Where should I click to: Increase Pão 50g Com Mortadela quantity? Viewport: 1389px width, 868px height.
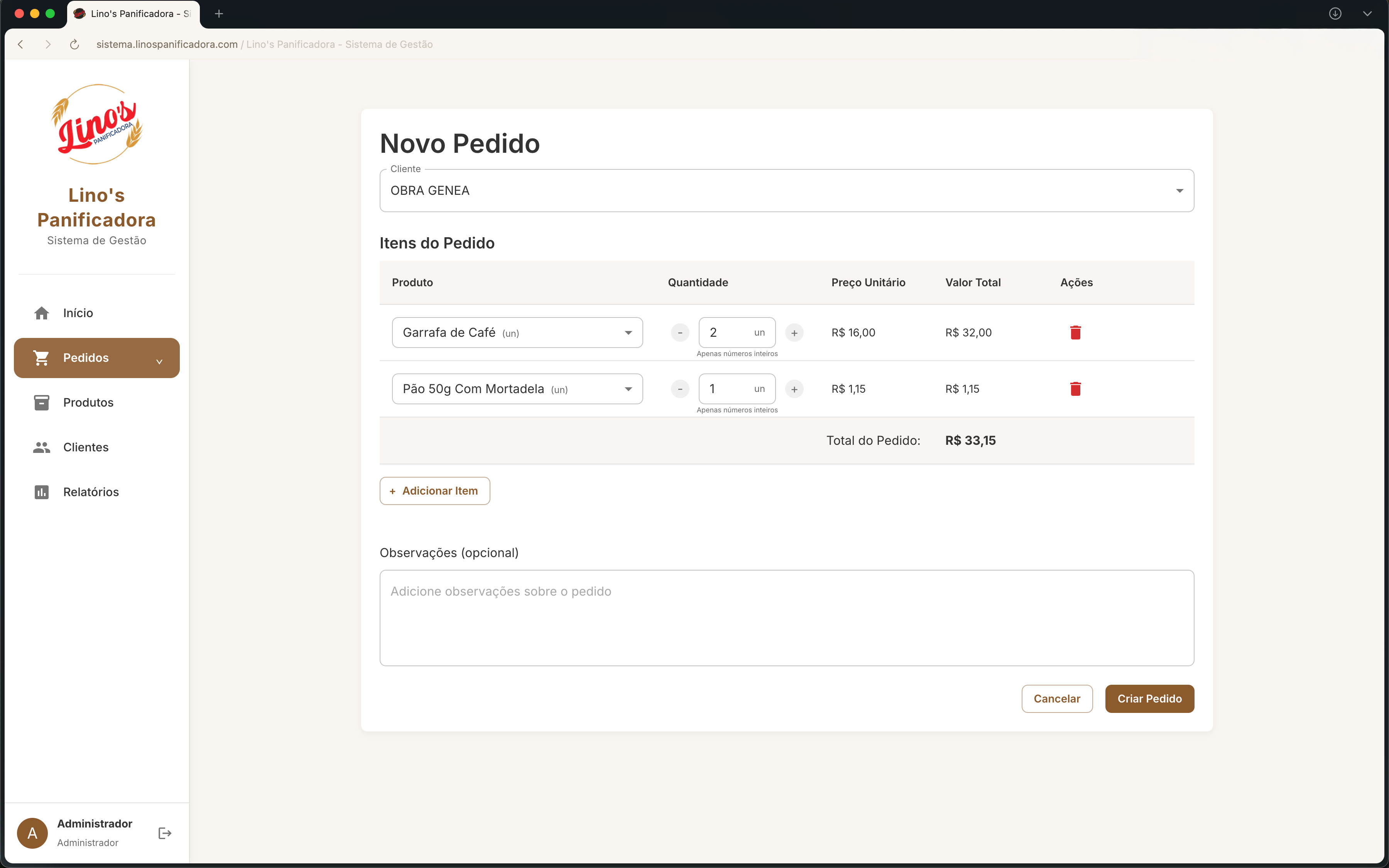[x=794, y=388]
